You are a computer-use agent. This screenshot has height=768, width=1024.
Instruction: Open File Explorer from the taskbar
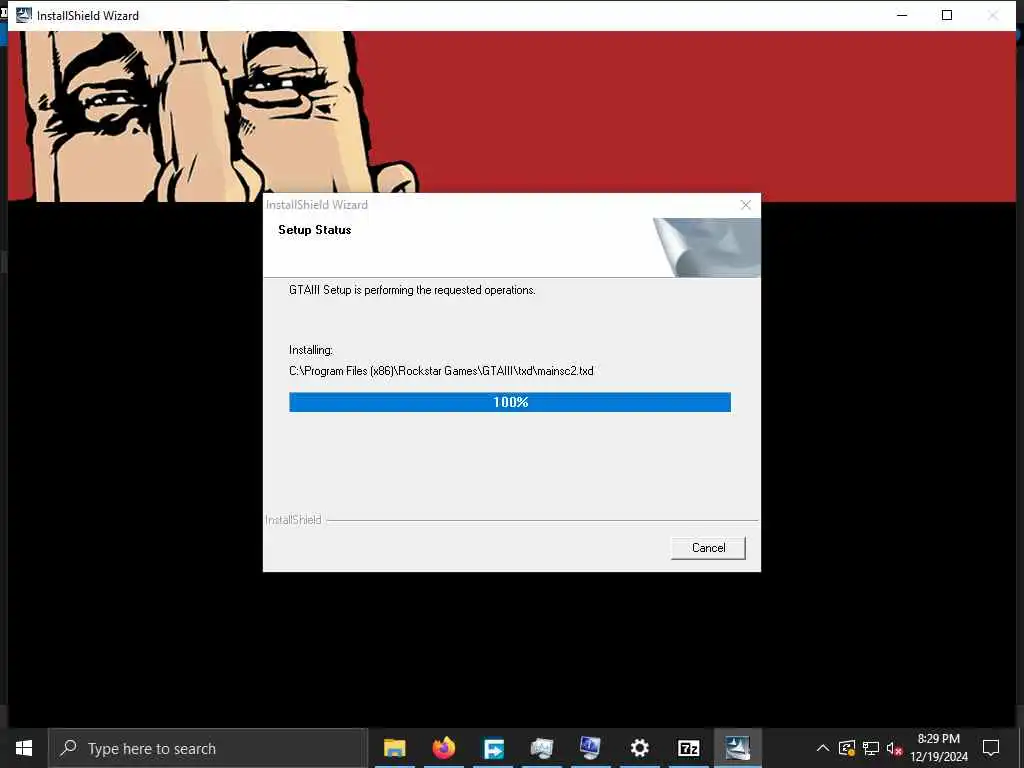[x=394, y=748]
